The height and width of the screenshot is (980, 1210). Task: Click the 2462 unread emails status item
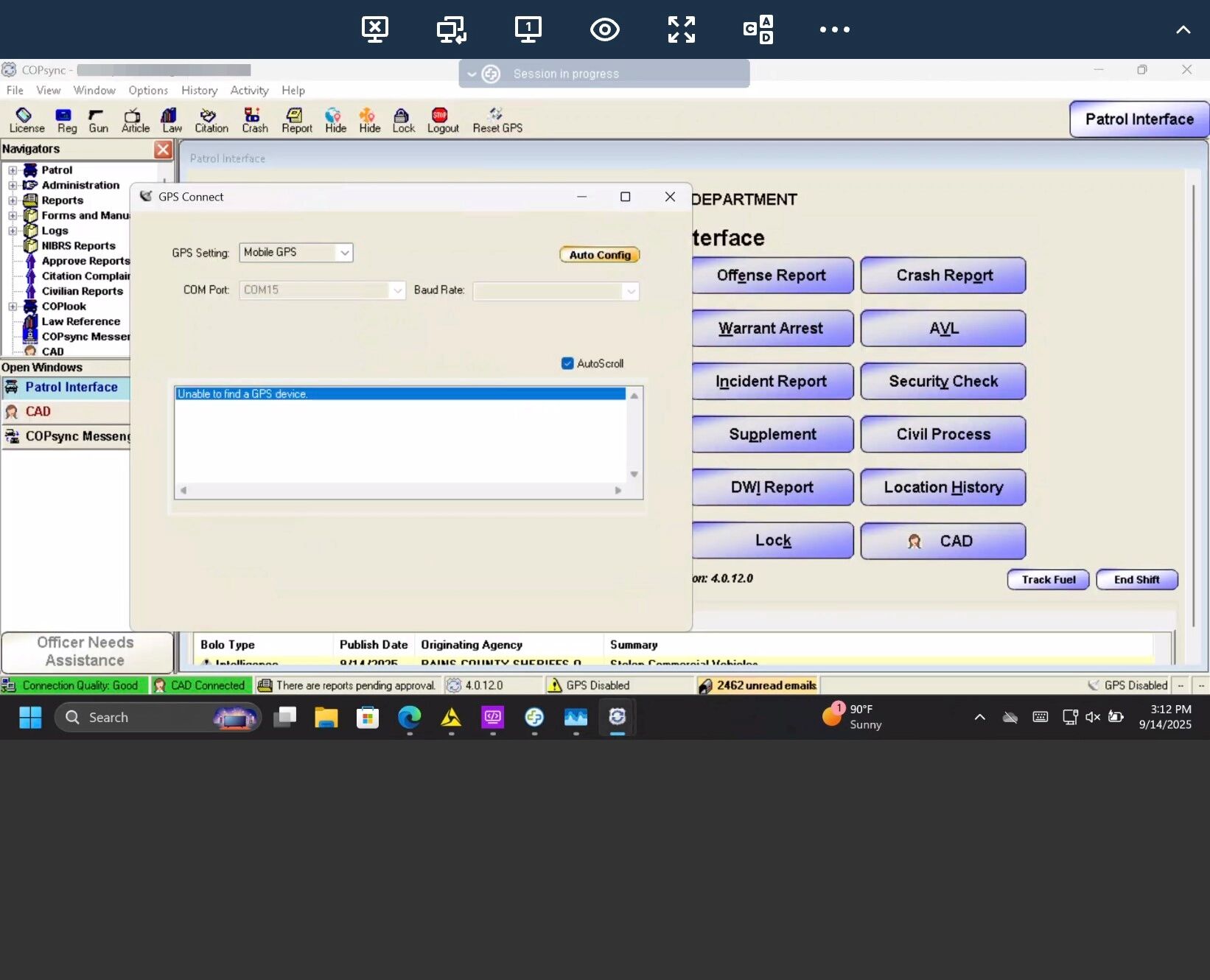[x=758, y=686]
